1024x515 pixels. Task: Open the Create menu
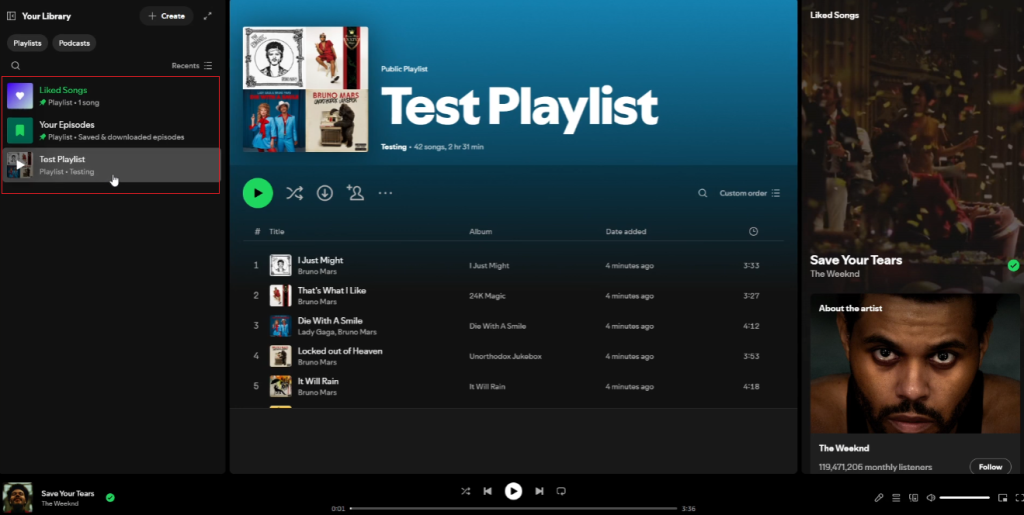pos(167,16)
